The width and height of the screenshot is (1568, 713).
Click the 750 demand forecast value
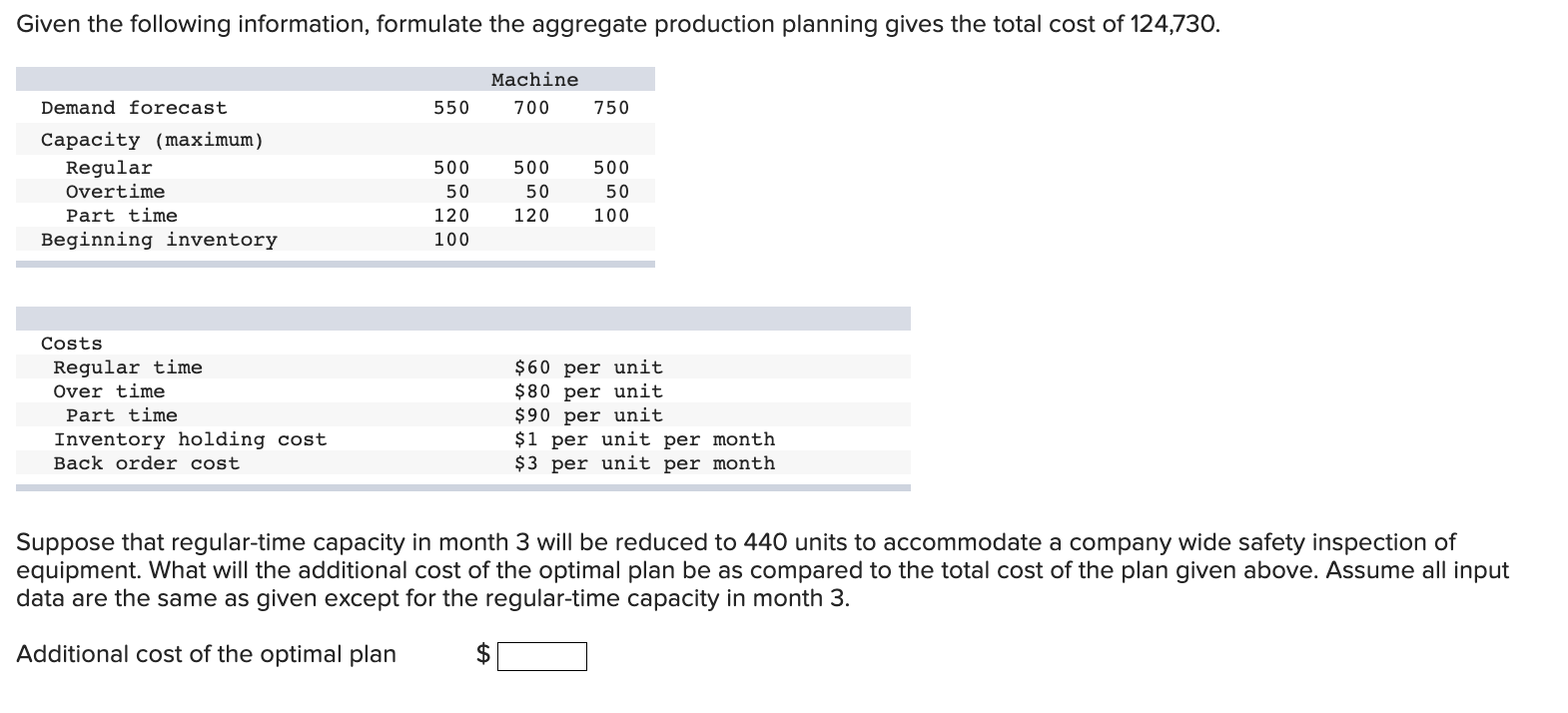[x=611, y=108]
